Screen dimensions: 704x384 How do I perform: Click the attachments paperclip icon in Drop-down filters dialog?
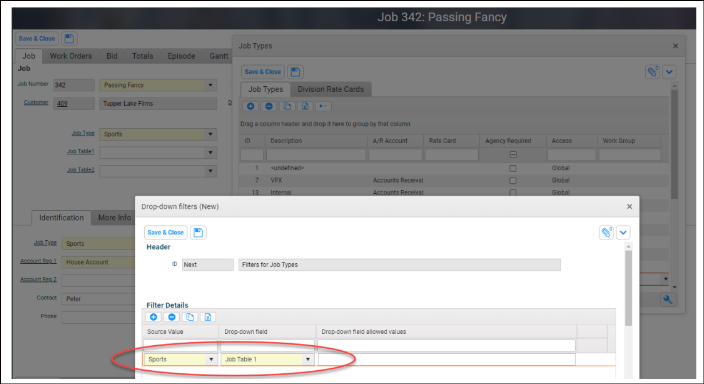[607, 233]
